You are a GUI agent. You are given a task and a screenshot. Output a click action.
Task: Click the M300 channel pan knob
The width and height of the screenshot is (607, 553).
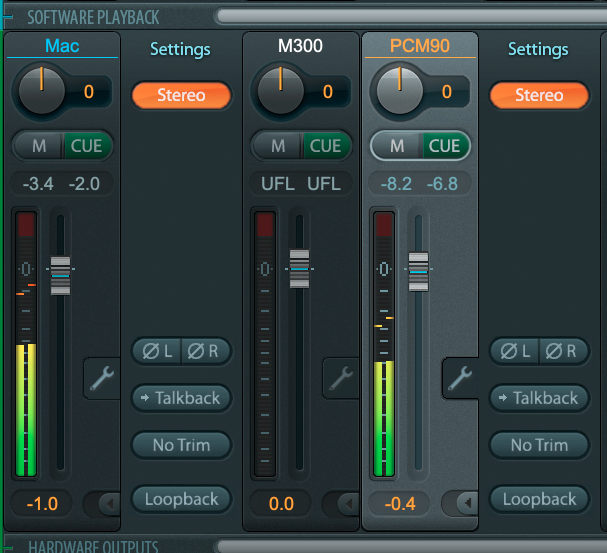[x=281, y=91]
